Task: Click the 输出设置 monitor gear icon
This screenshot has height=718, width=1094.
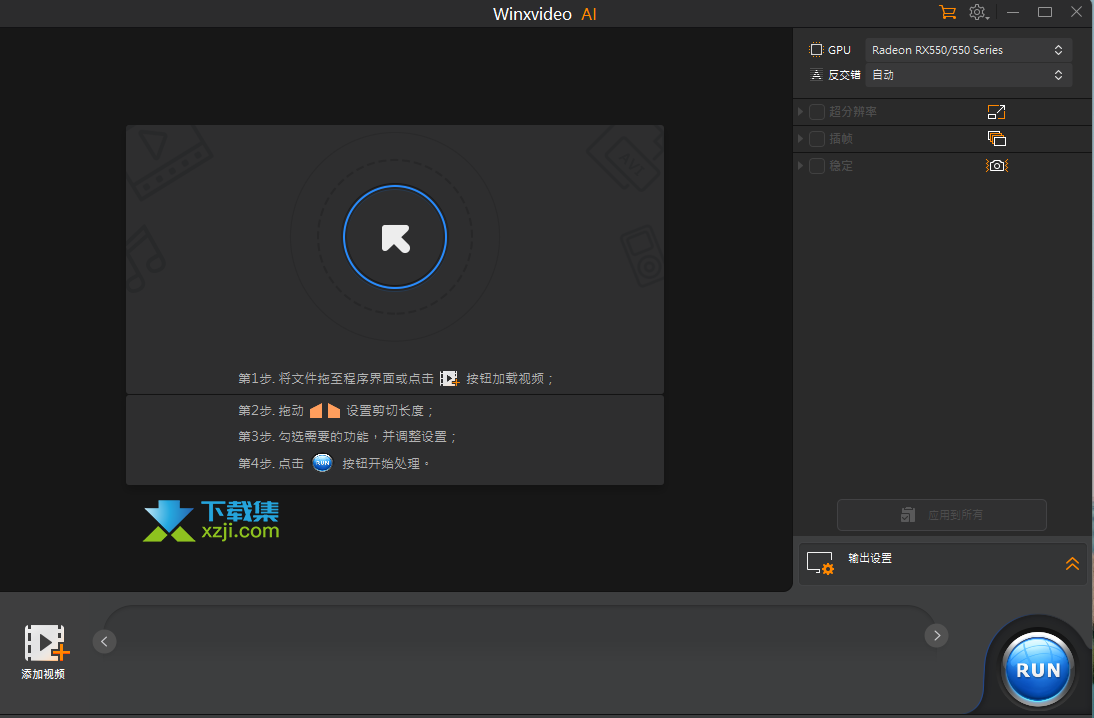Action: (x=820, y=563)
